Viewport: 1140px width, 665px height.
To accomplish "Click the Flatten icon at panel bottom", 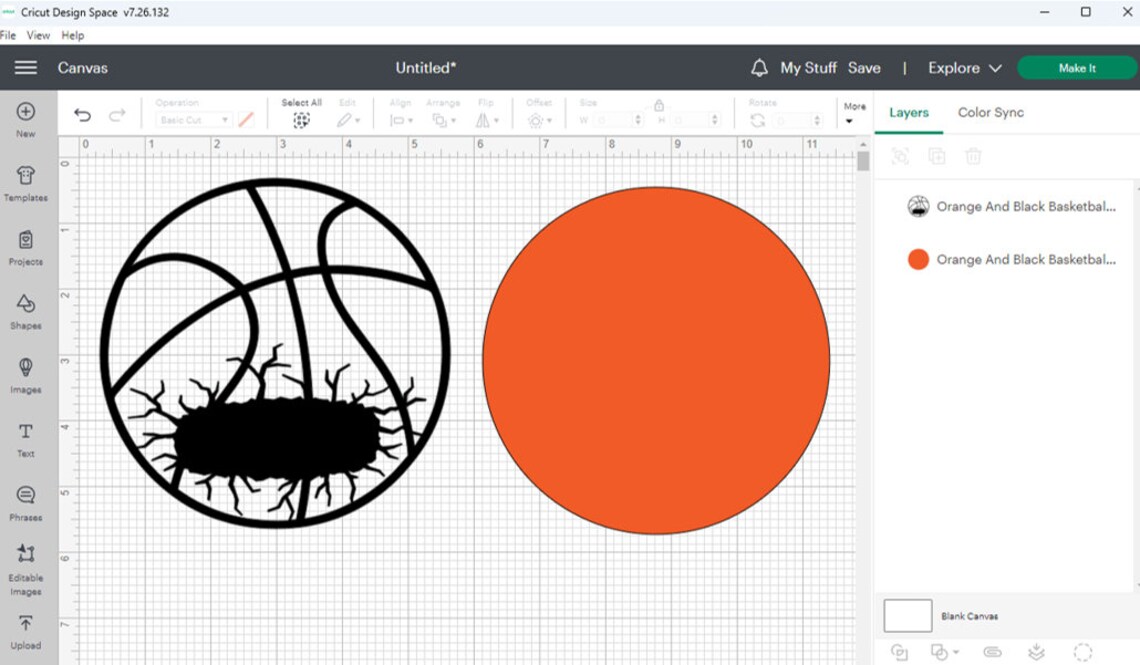I will (1037, 652).
